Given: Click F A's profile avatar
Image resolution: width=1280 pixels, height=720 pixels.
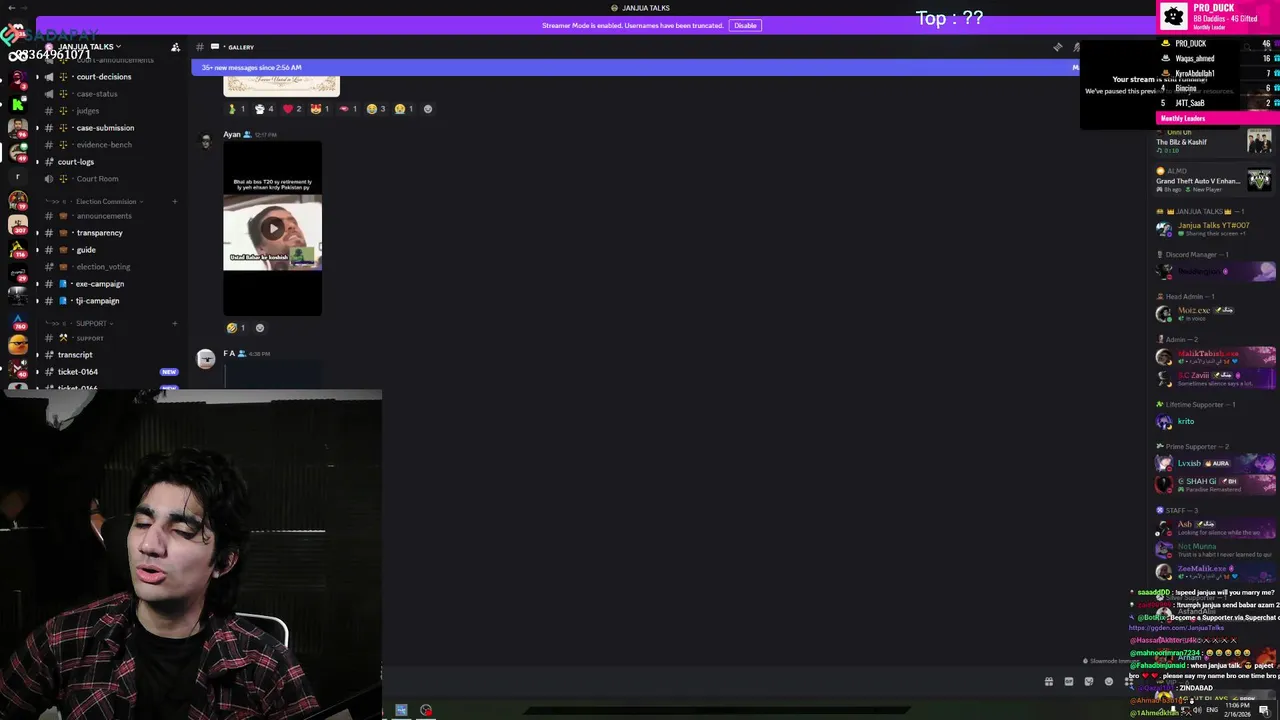Looking at the screenshot, I should [x=206, y=360].
